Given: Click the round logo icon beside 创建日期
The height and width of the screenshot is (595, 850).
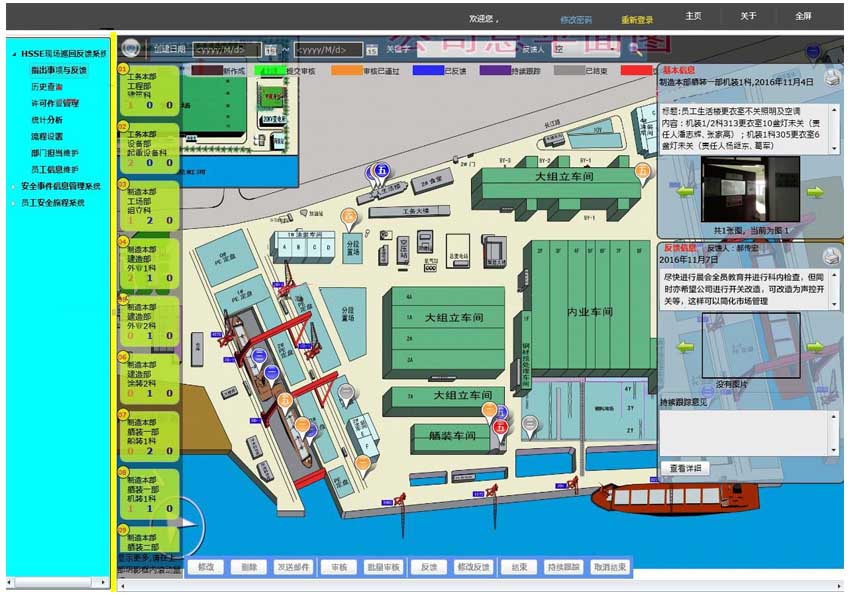Looking at the screenshot, I should pyautogui.click(x=131, y=48).
